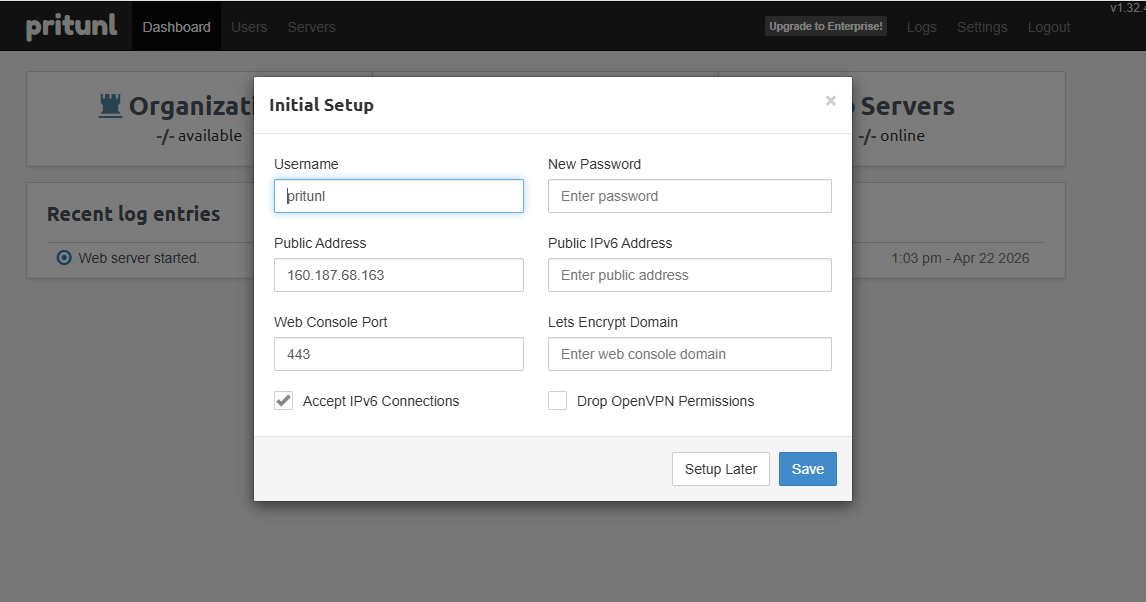Image resolution: width=1146 pixels, height=602 pixels.
Task: Click Upgrade to Enterprise button
Action: point(826,26)
